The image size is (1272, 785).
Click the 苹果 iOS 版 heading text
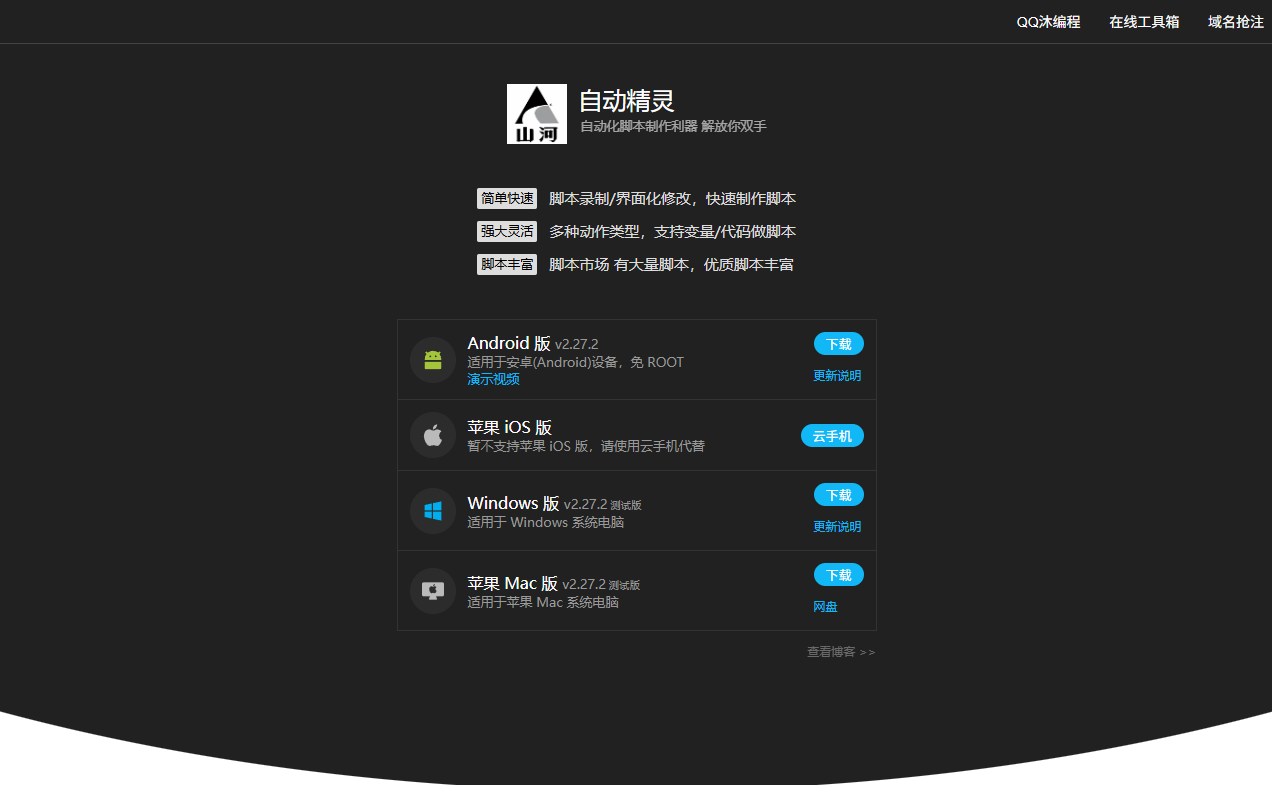click(510, 427)
